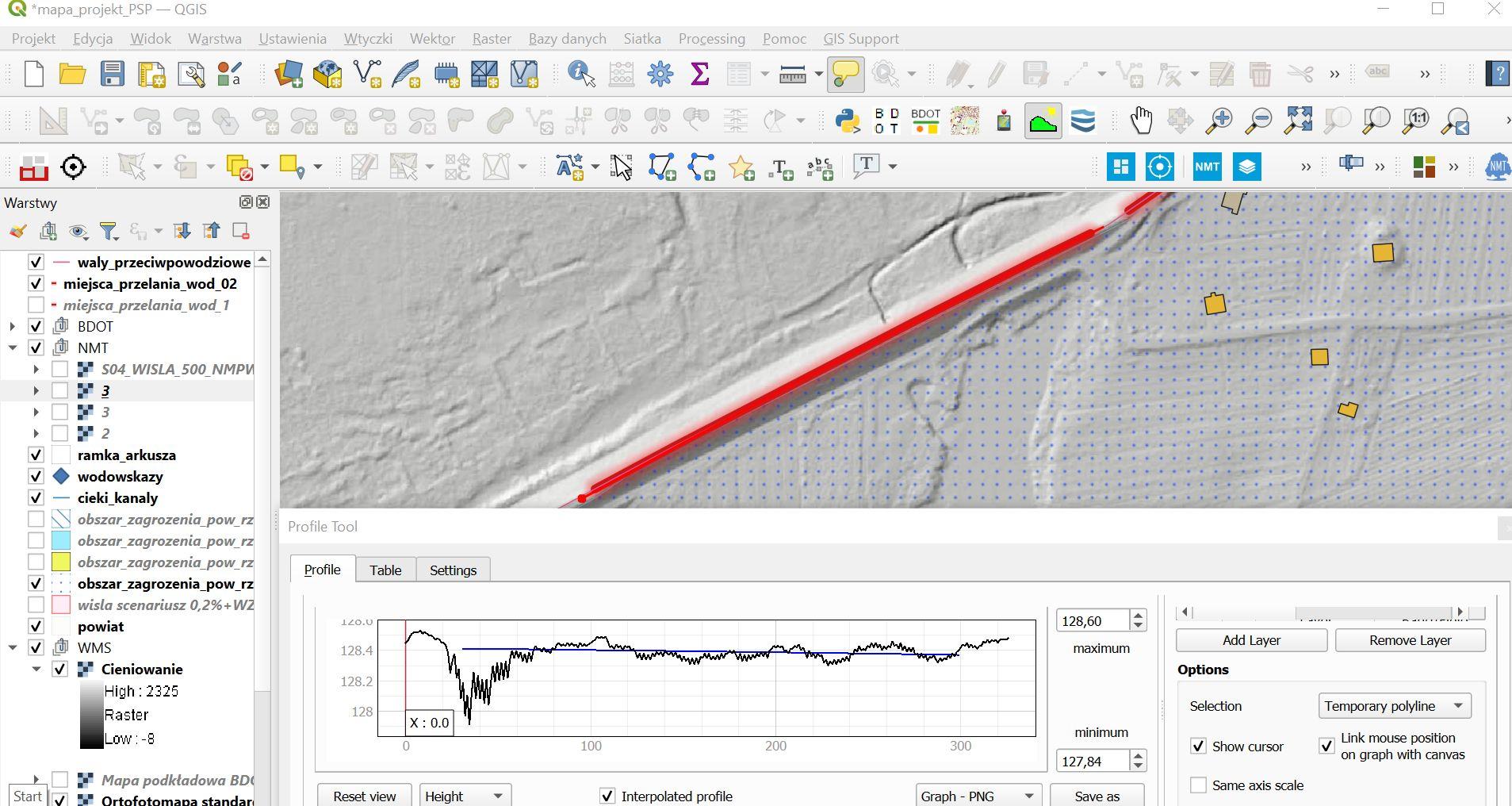Open the GIS Support menu
This screenshot has width=1512, height=806.
pyautogui.click(x=860, y=39)
